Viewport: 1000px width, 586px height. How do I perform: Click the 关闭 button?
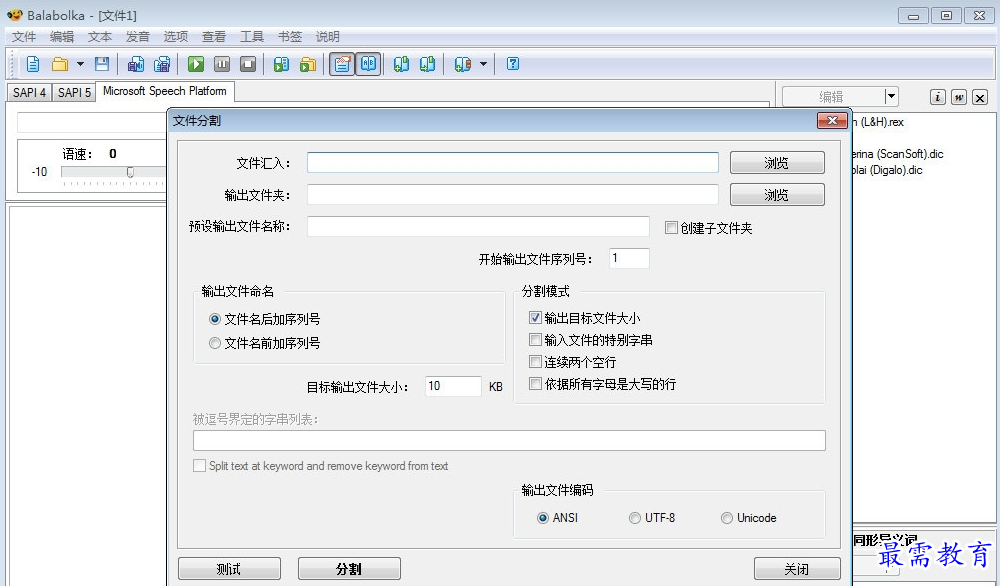point(797,569)
